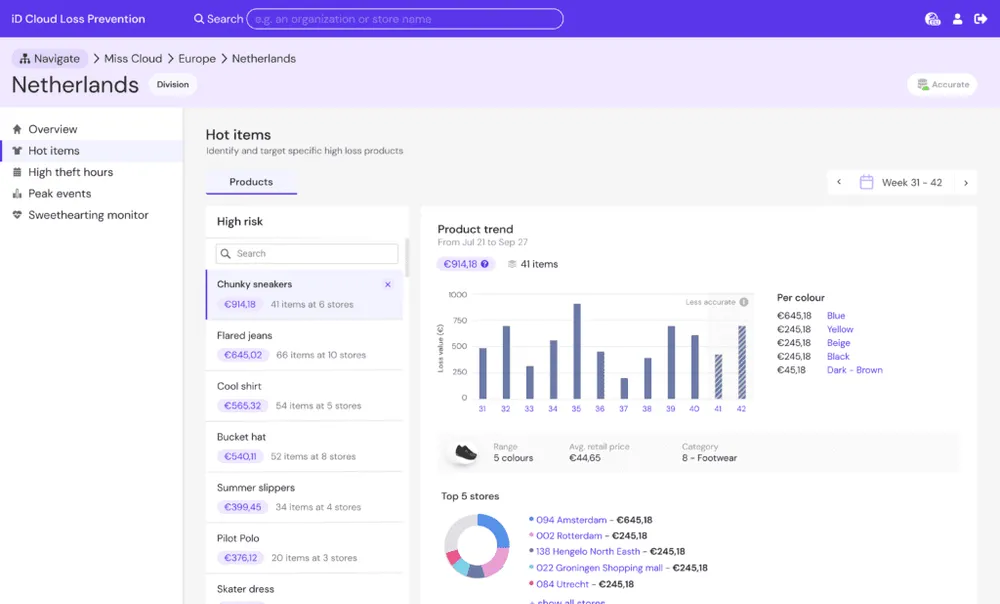Open the Beige colour link
The height and width of the screenshot is (604, 1000).
839,343
